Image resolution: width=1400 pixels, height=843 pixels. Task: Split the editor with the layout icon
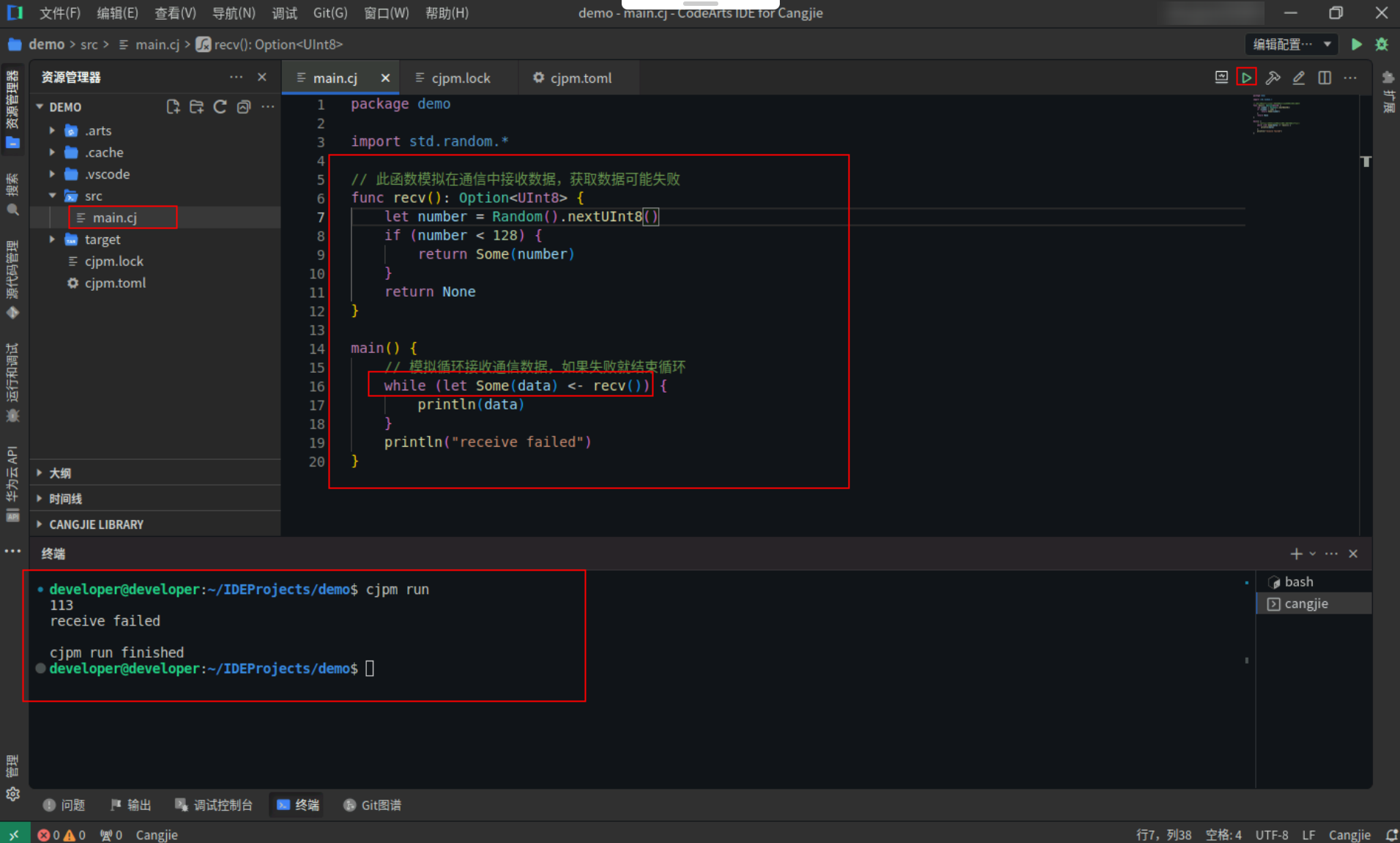click(x=1325, y=78)
